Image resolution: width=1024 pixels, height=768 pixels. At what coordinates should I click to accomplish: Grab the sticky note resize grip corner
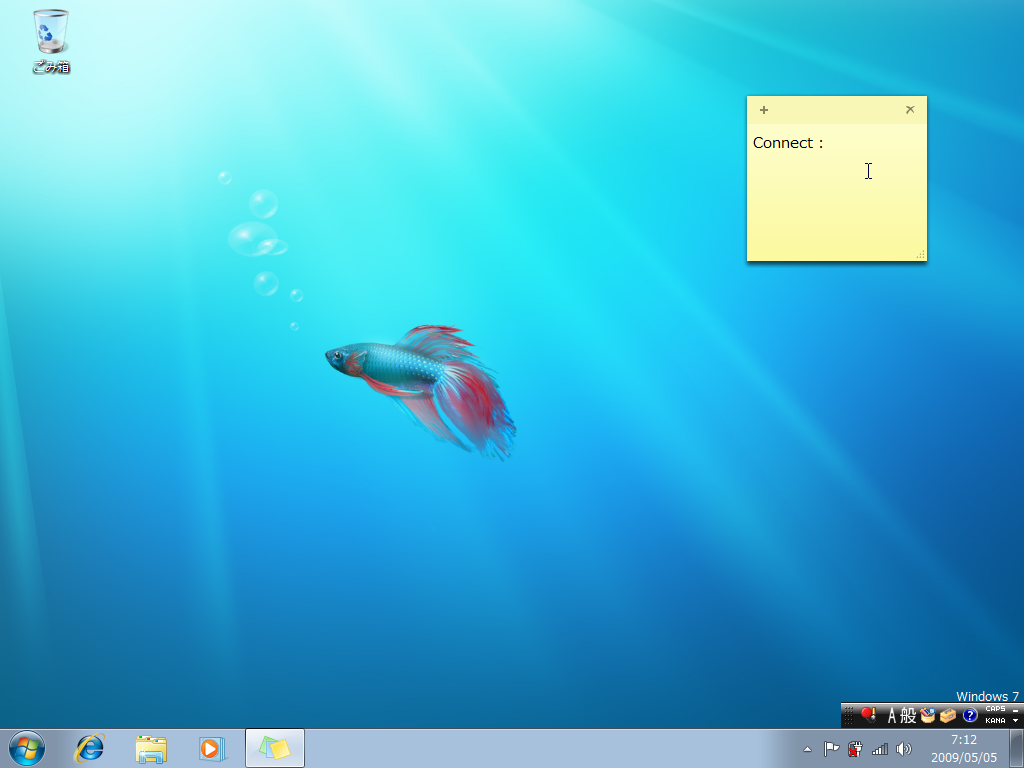coord(921,255)
